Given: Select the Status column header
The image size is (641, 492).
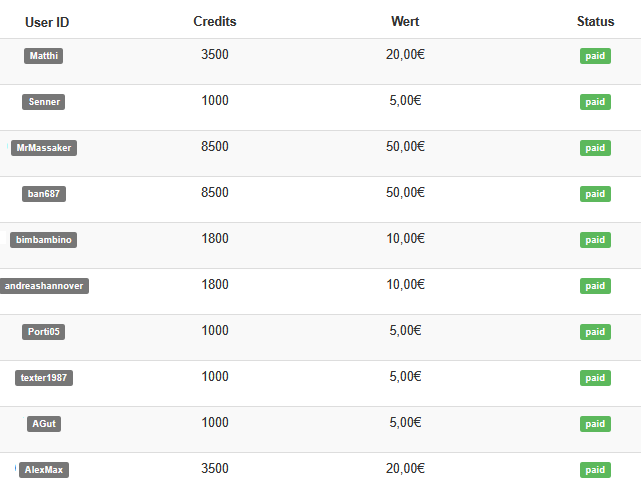Looking at the screenshot, I should click(595, 22).
